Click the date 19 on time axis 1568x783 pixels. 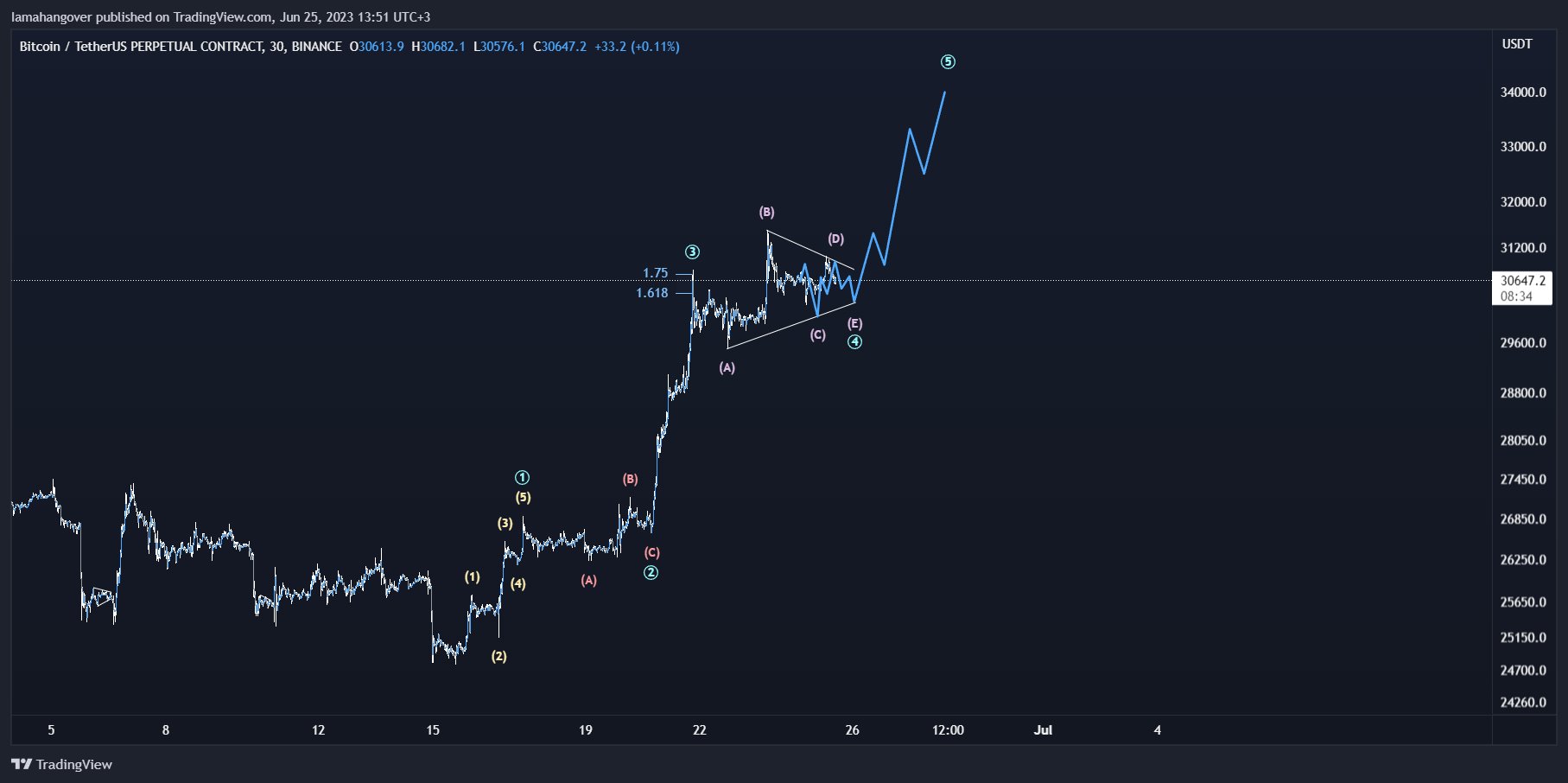click(586, 730)
